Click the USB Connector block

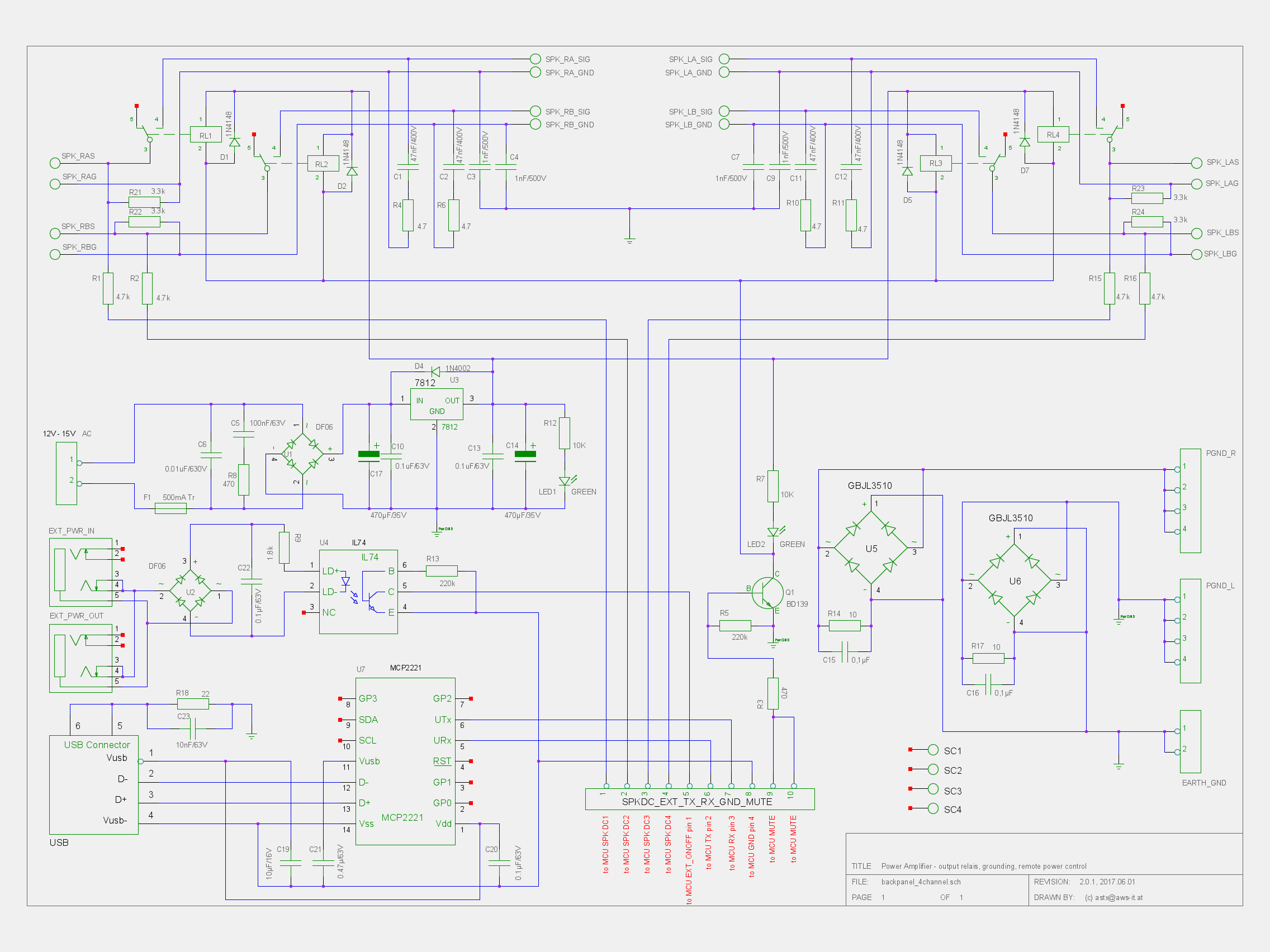(93, 784)
